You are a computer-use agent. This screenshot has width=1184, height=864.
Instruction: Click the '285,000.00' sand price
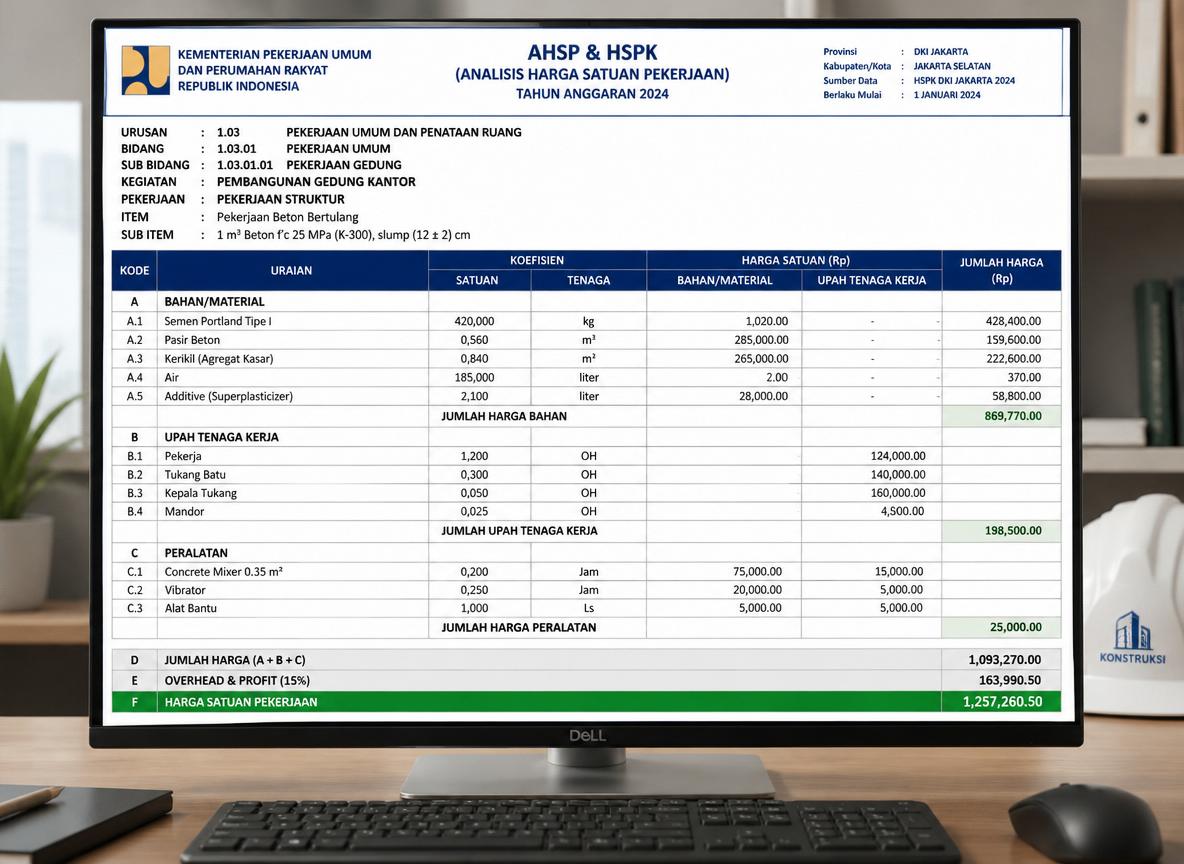click(761, 340)
